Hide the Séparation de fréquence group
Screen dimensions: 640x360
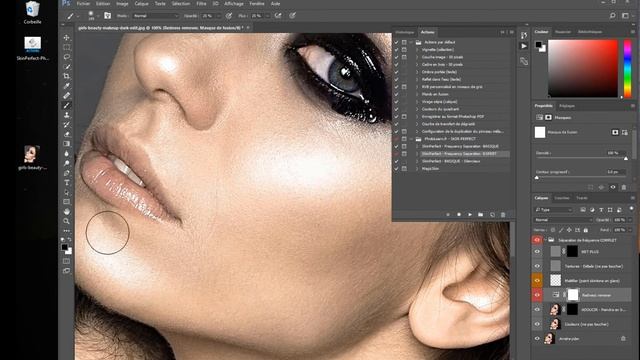click(x=537, y=240)
